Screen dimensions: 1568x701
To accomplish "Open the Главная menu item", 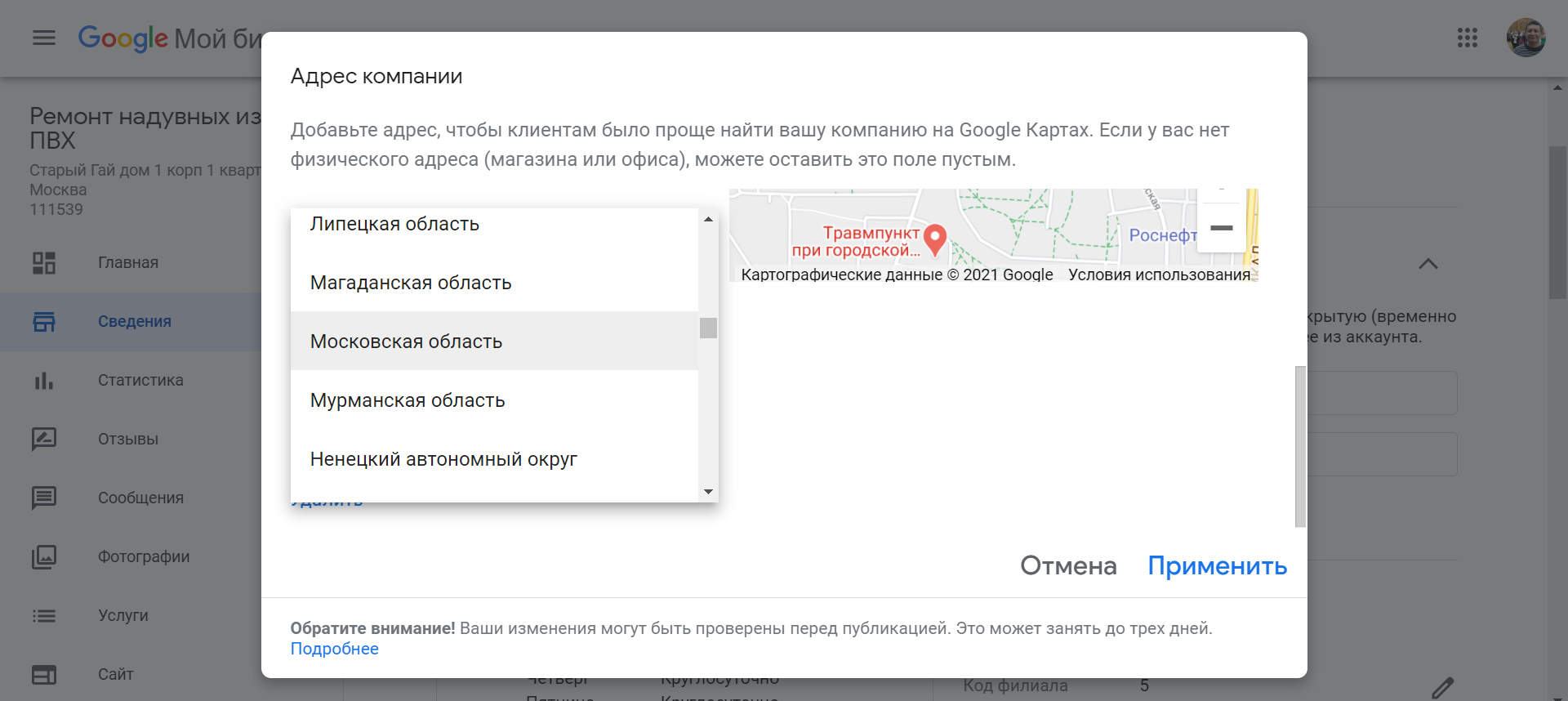I will click(x=131, y=263).
